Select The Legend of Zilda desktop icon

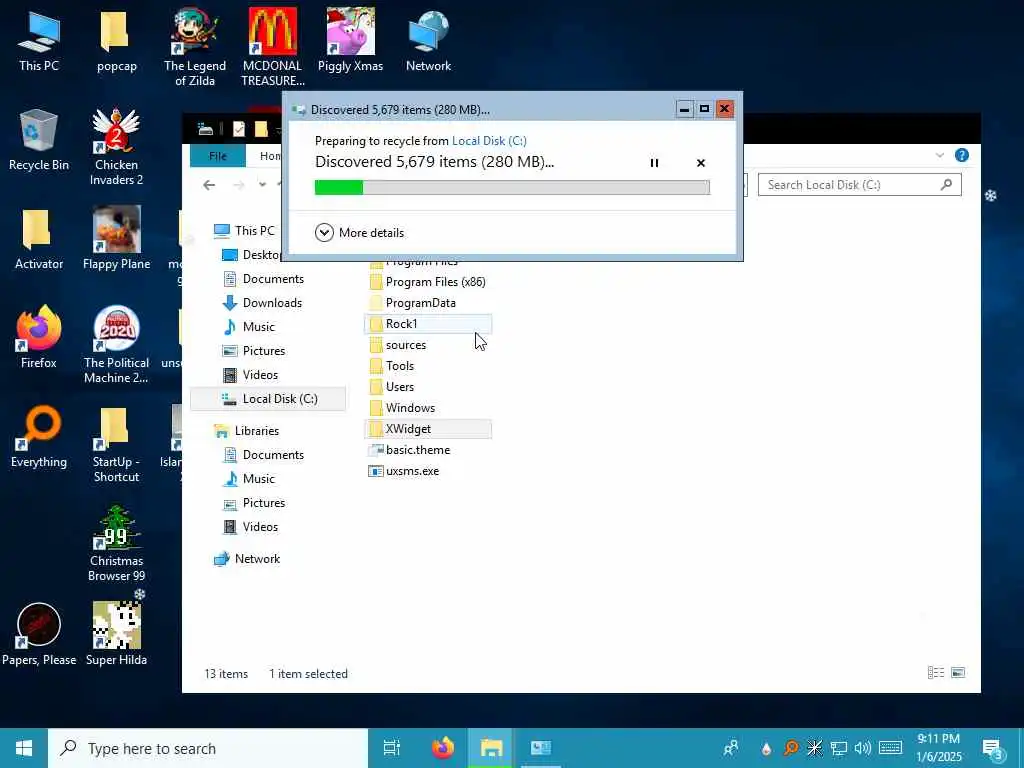195,48
